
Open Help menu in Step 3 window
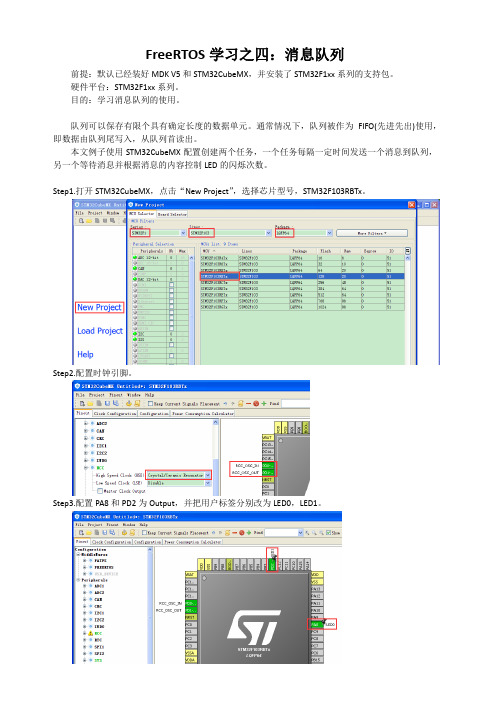pyautogui.click(x=144, y=524)
